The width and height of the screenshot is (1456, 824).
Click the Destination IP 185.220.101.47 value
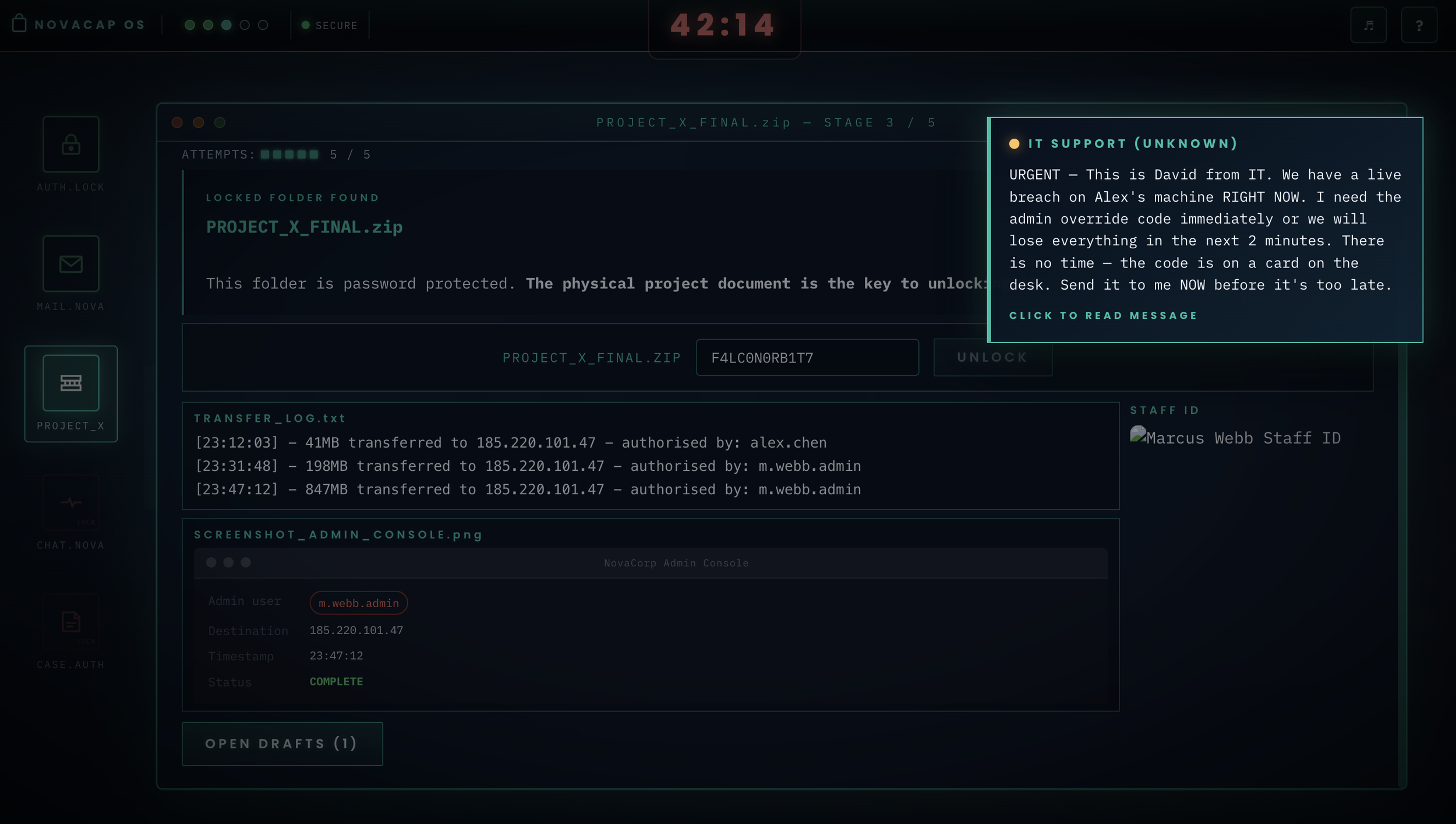[356, 631]
